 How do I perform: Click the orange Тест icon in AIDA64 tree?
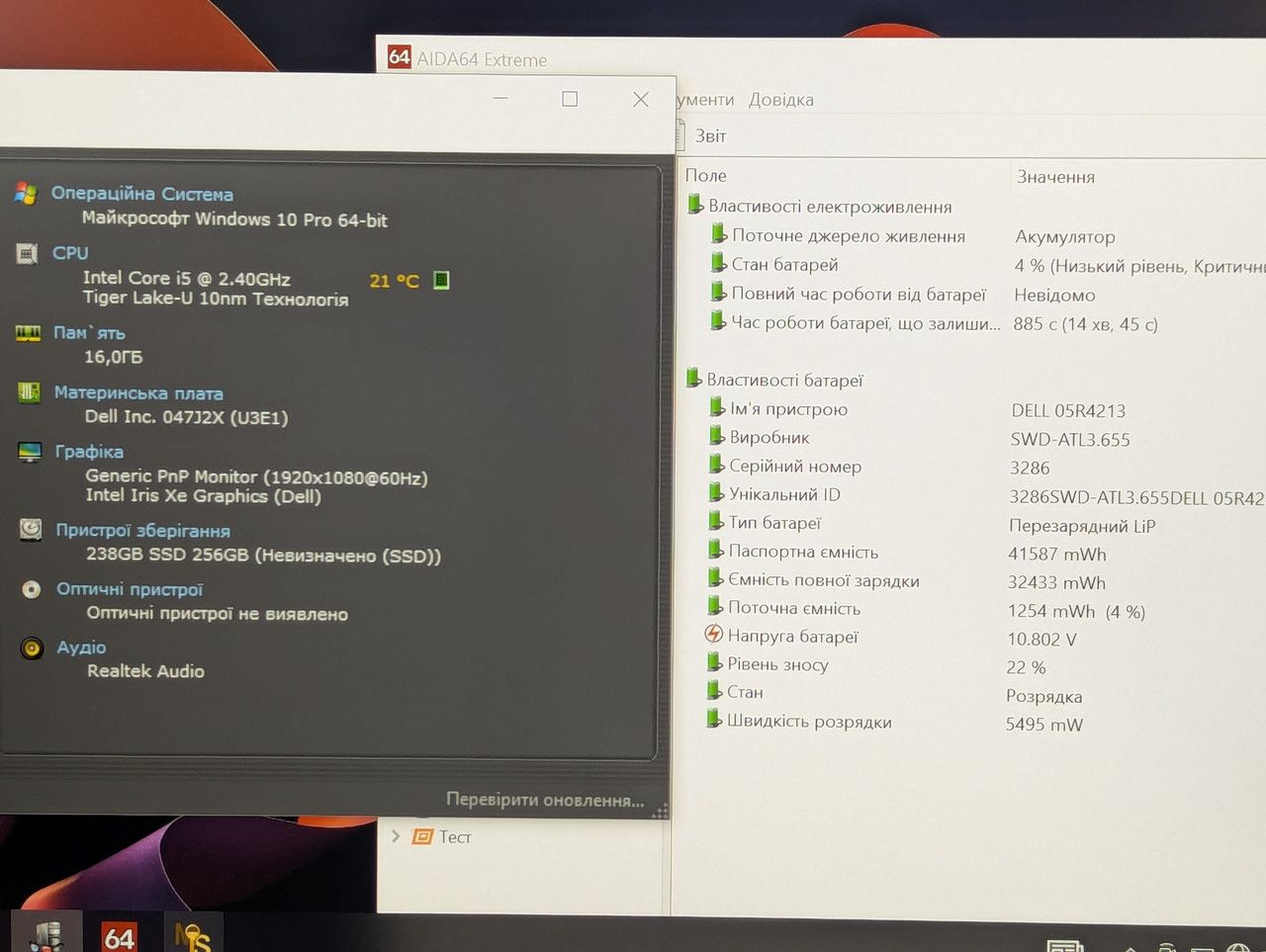(x=423, y=836)
